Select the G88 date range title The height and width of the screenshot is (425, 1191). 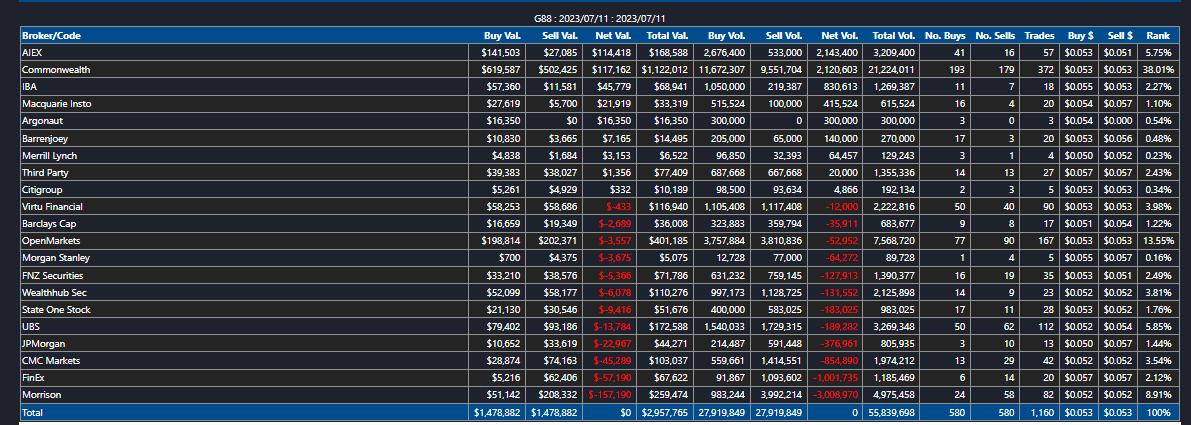coord(601,18)
